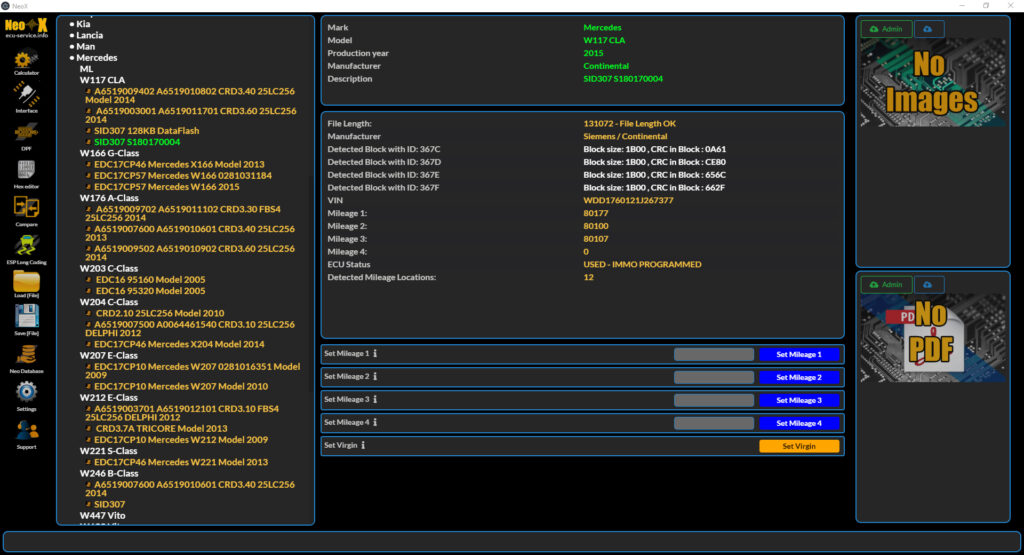Click the Load (File) folder icon
The height and width of the screenshot is (555, 1024).
click(x=26, y=283)
